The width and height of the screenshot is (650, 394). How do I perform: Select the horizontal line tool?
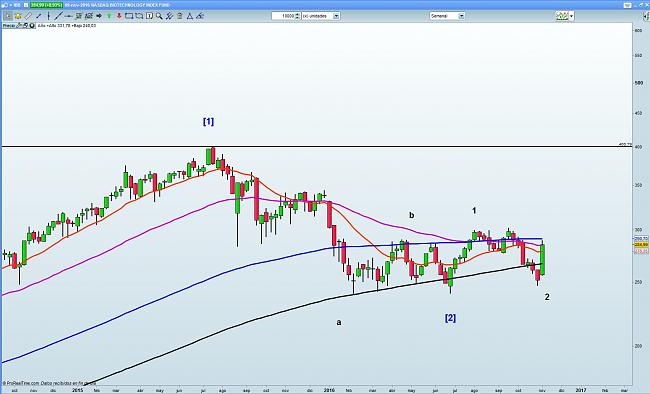(68, 16)
